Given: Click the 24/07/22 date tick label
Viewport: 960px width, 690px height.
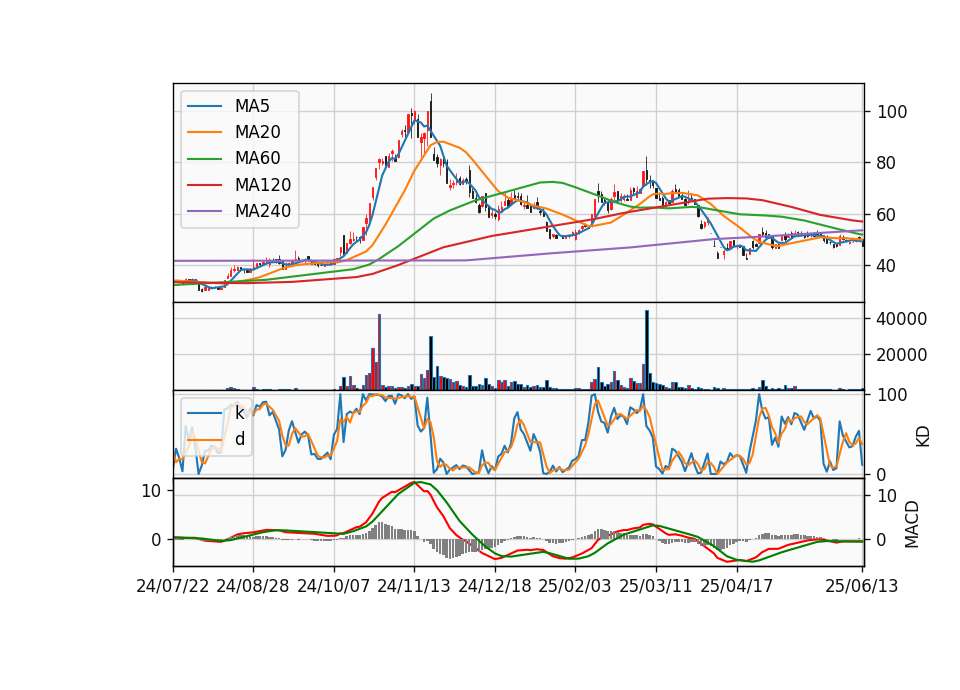Looking at the screenshot, I should (x=173, y=587).
